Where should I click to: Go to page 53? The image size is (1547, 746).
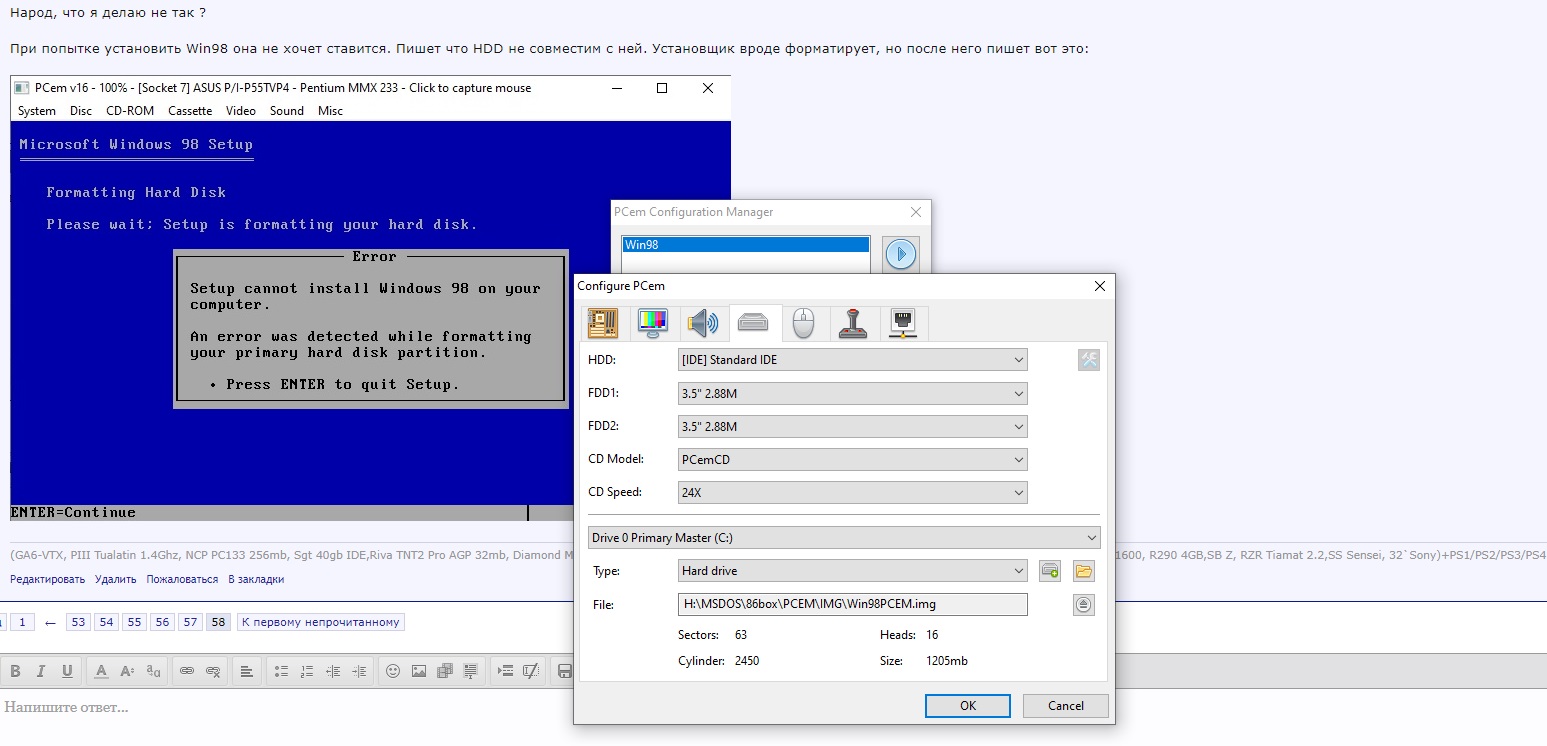point(78,622)
